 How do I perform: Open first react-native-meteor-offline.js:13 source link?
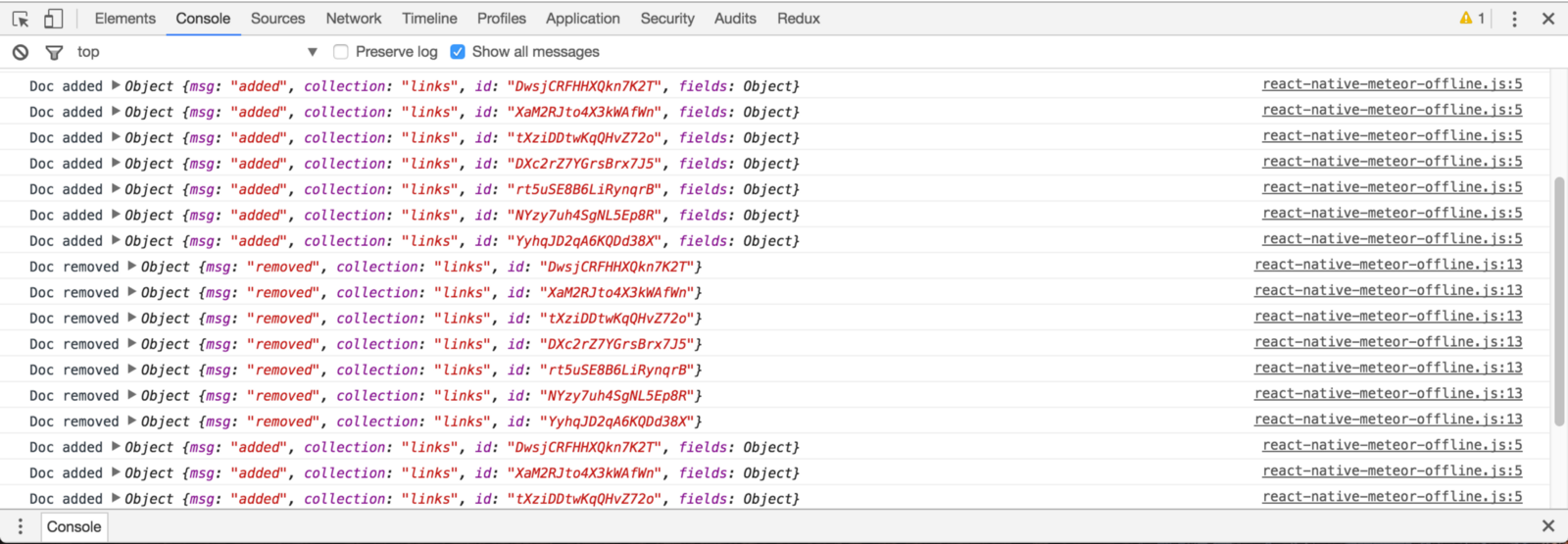point(1388,265)
